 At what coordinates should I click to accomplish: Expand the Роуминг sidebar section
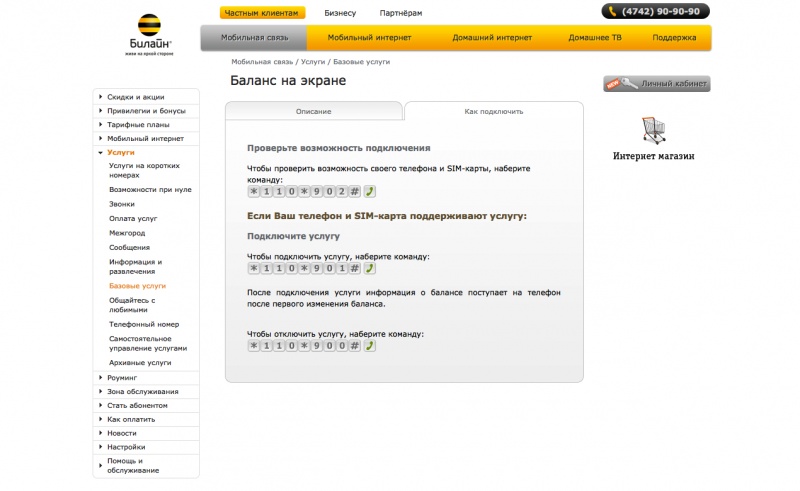pyautogui.click(x=121, y=378)
